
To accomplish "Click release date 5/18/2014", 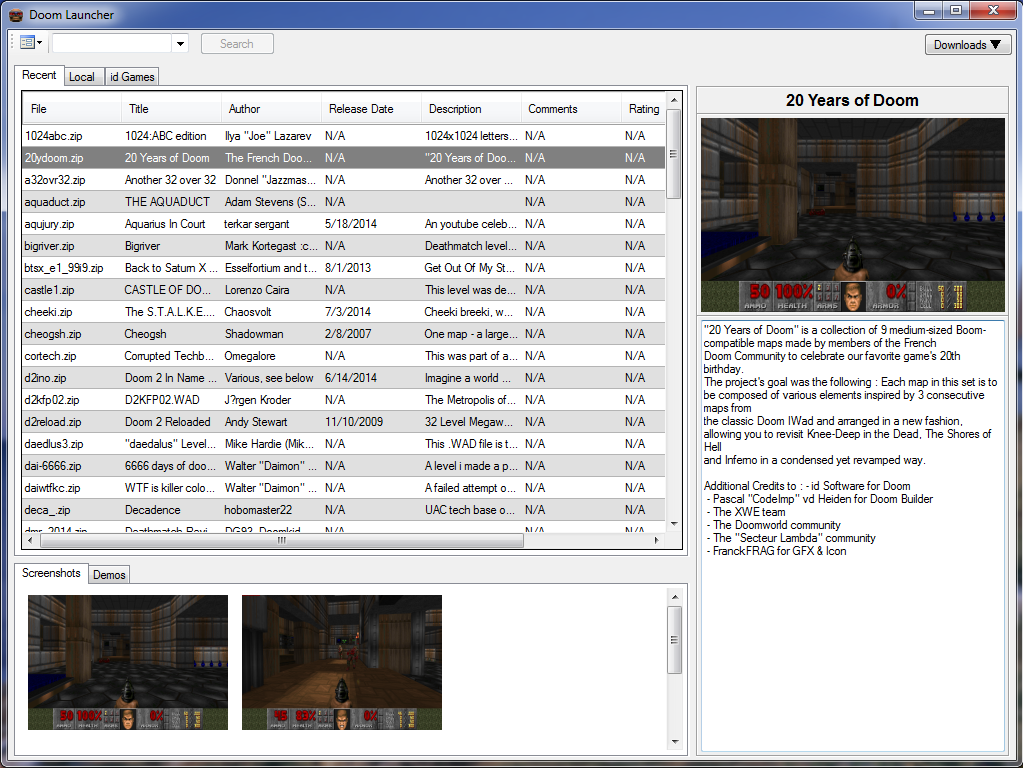I will (x=351, y=224).
